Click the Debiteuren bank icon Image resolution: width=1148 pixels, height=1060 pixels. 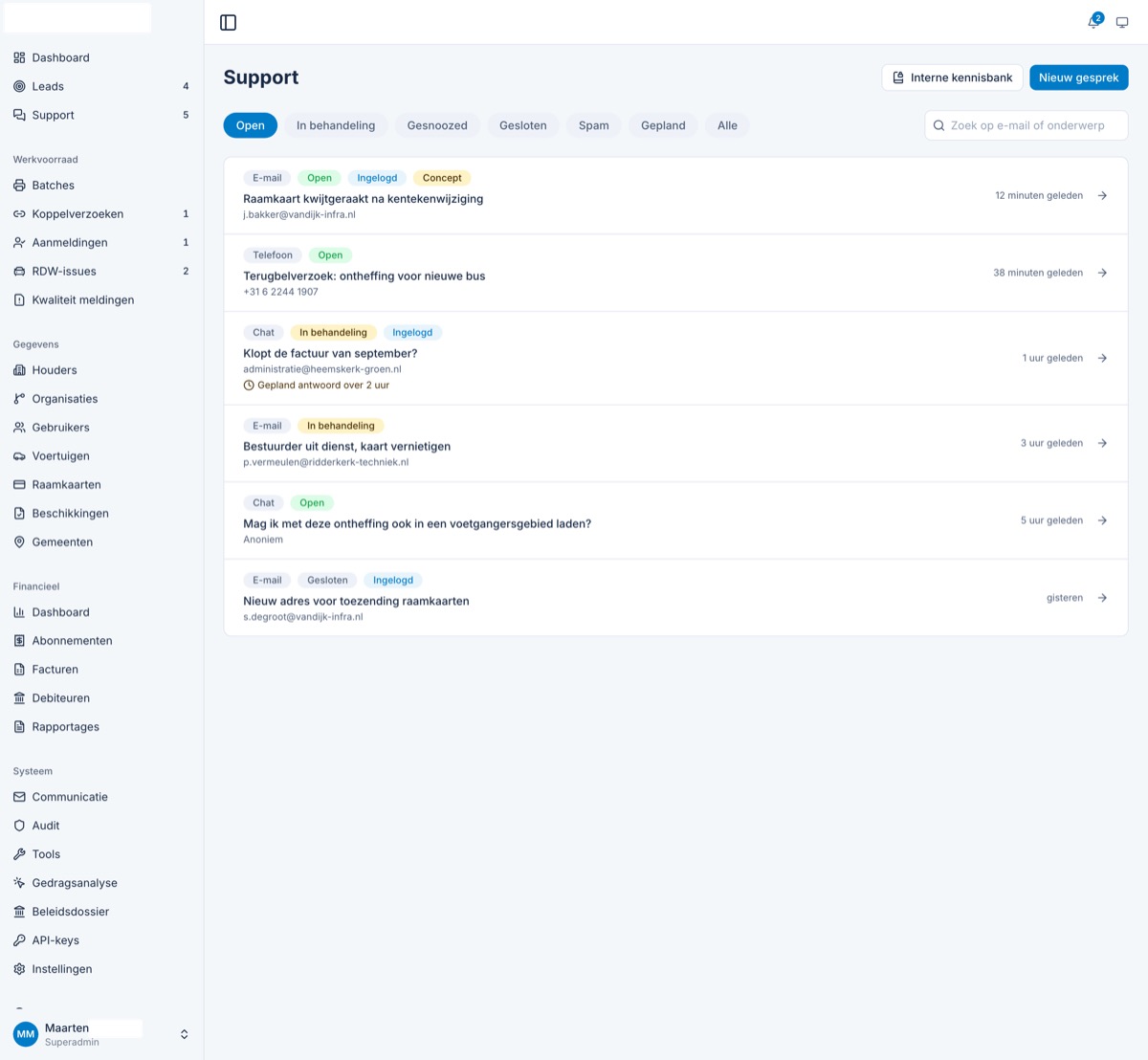19,698
